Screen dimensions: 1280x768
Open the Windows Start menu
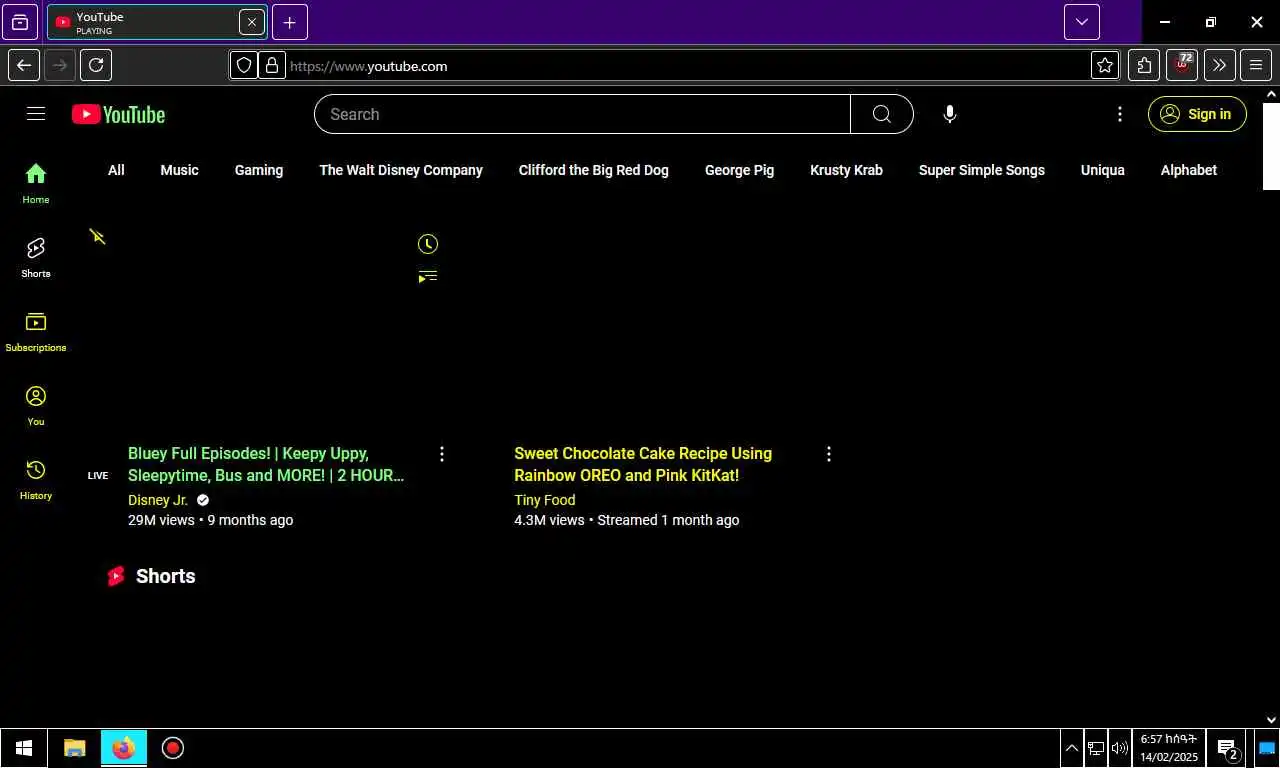pos(24,748)
